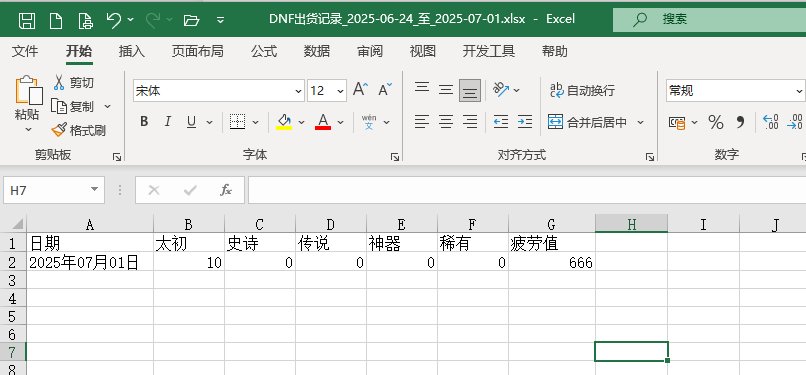Apply comma thousands separator style
Image resolution: width=806 pixels, height=375 pixels.
pyautogui.click(x=740, y=122)
